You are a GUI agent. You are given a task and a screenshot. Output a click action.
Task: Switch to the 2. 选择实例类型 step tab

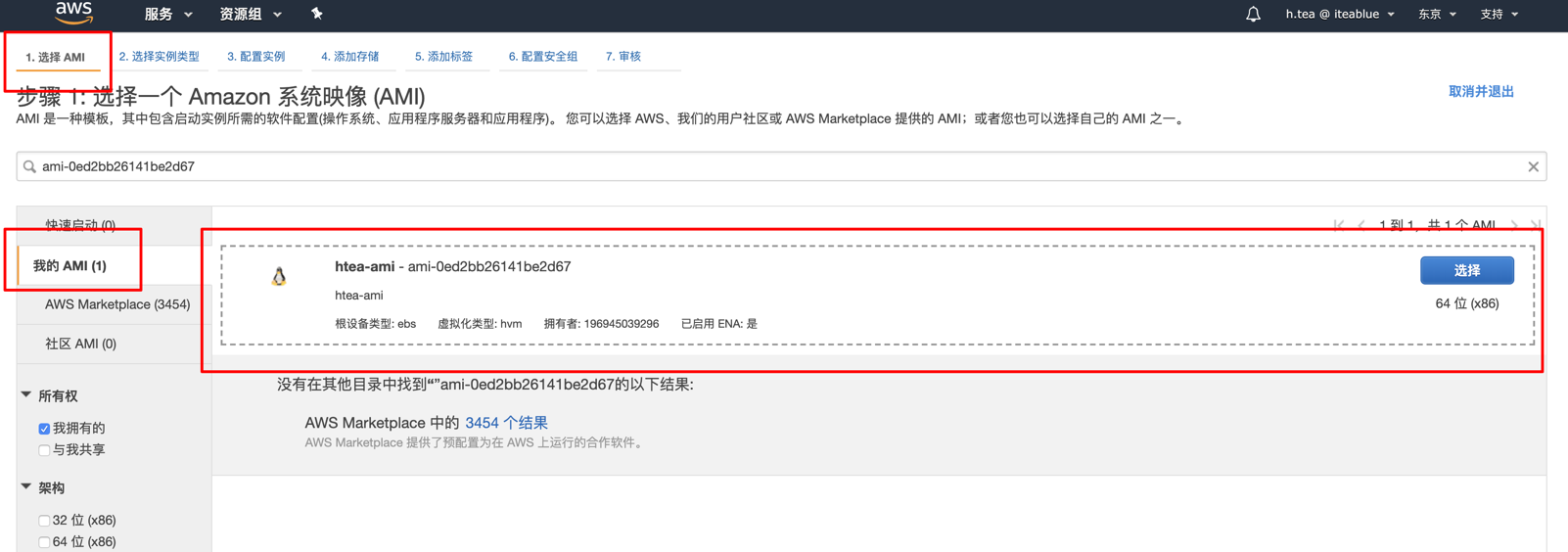click(x=159, y=57)
